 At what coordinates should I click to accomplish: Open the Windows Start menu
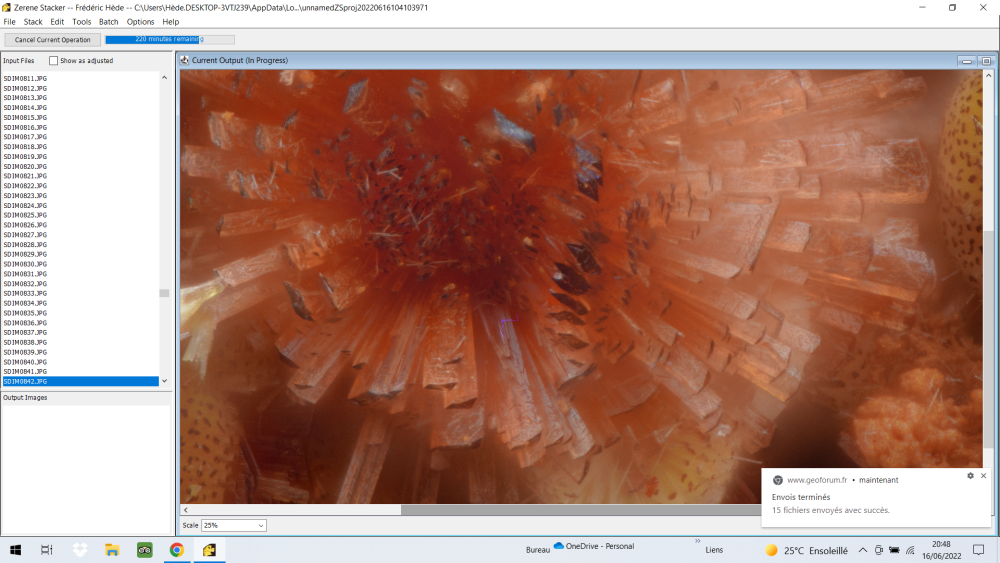click(x=16, y=550)
